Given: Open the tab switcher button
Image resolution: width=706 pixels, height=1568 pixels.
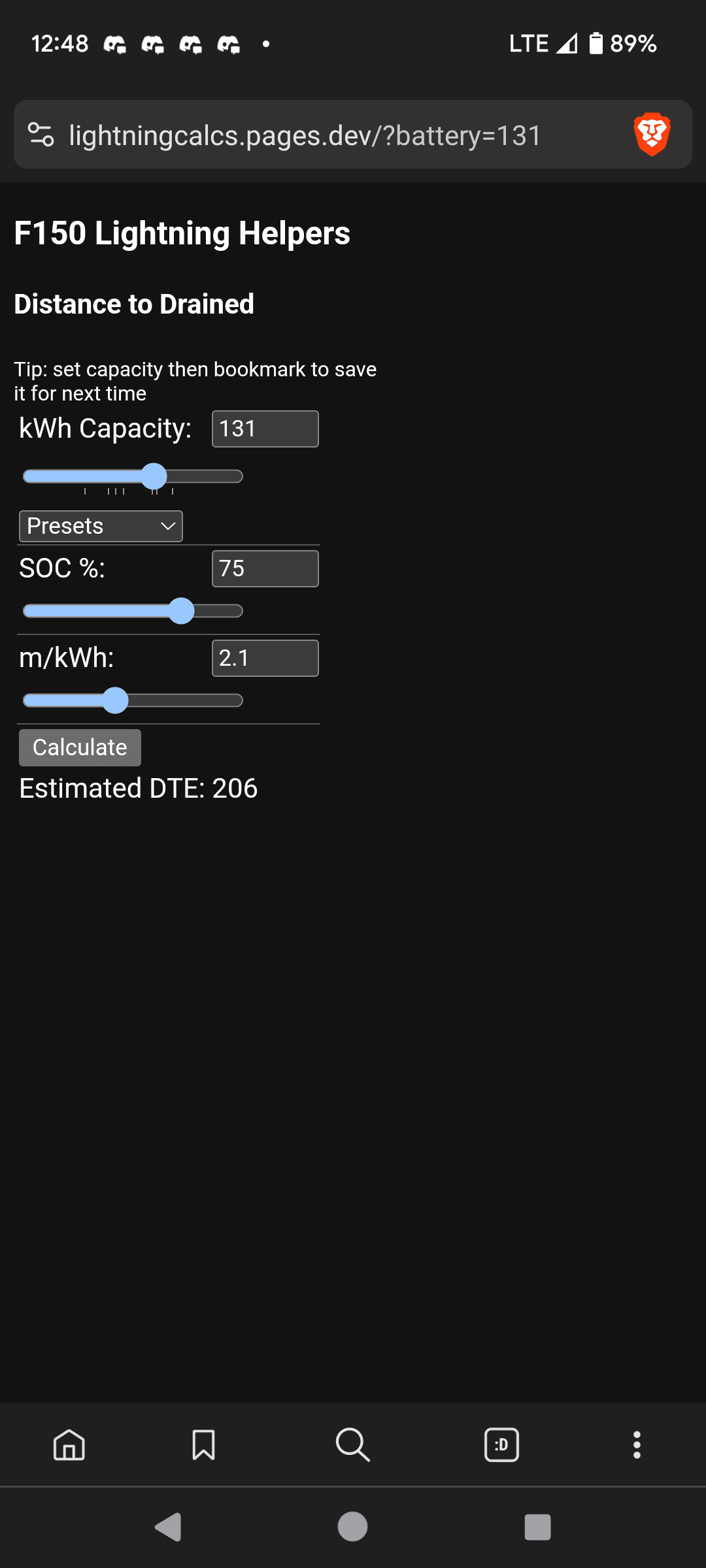Looking at the screenshot, I should coord(501,1445).
